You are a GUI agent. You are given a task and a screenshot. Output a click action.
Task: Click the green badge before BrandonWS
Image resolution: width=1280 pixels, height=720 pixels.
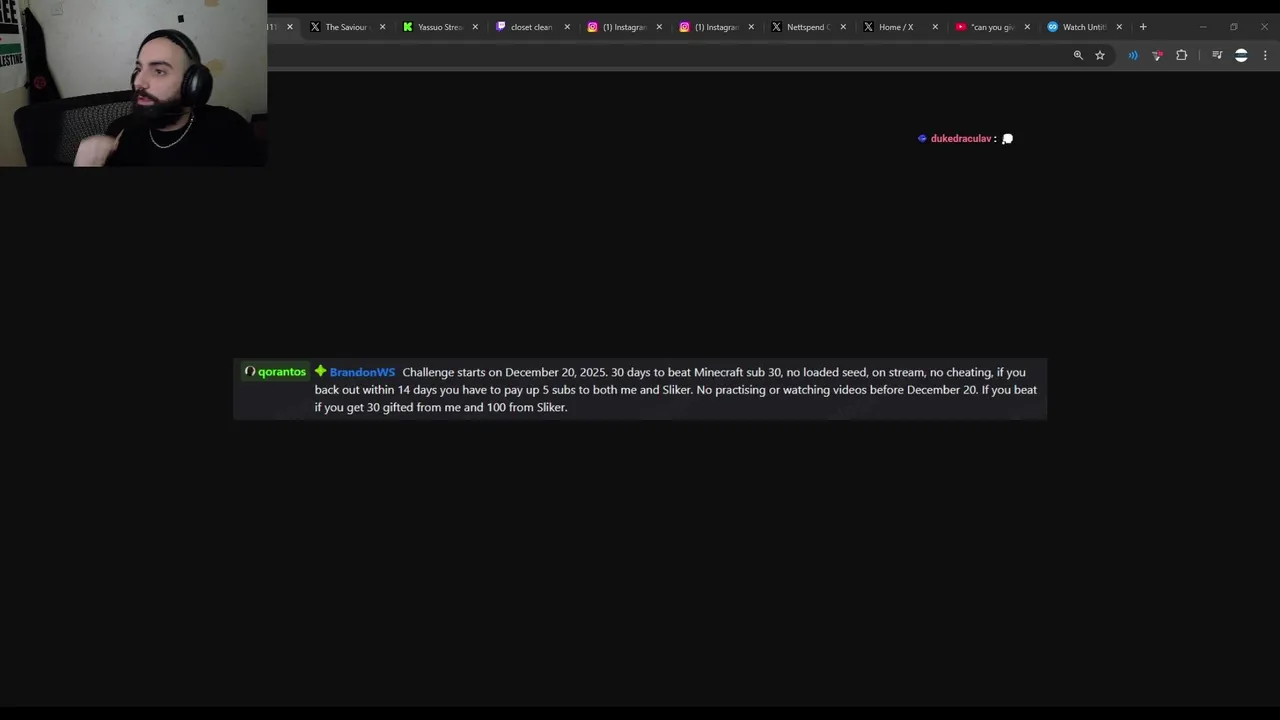321,371
